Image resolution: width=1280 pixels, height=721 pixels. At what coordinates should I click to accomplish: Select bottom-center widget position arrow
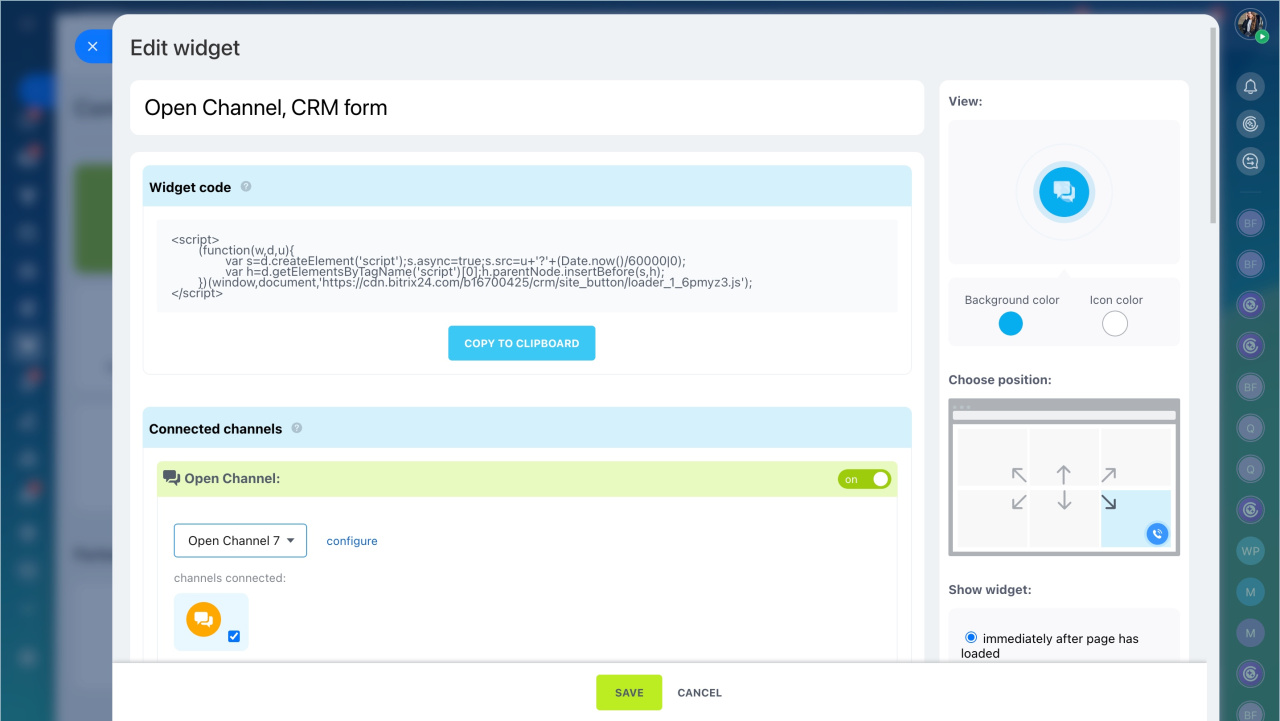(x=1064, y=501)
